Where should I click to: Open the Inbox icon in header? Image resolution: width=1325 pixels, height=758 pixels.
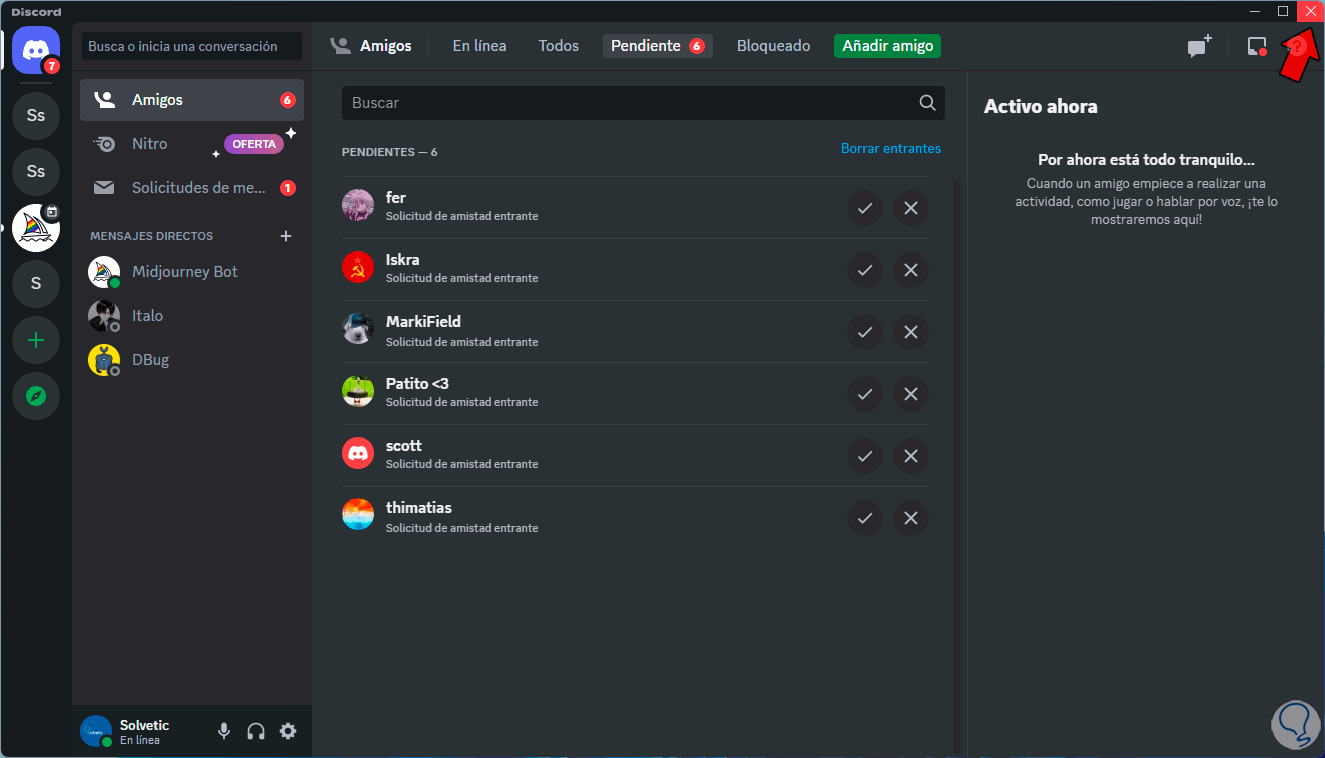(1257, 46)
